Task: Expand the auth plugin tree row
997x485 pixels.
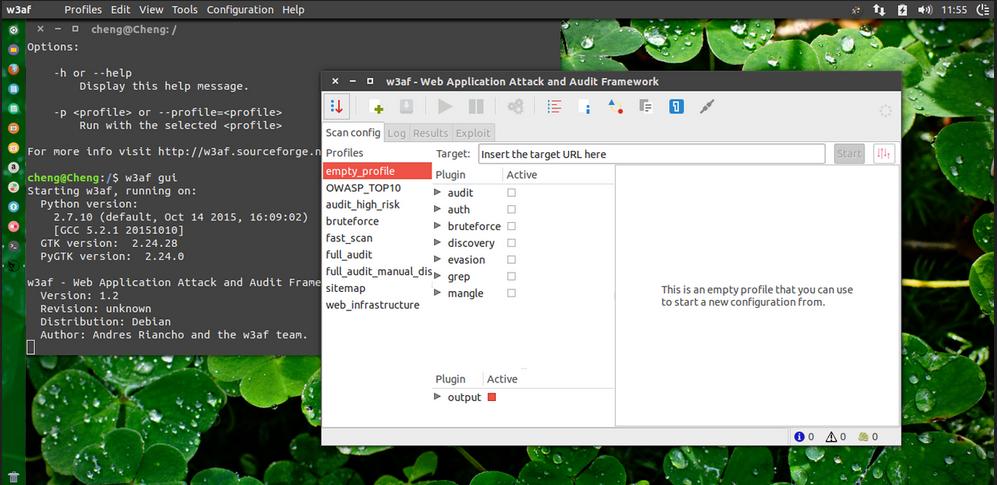Action: [x=437, y=209]
